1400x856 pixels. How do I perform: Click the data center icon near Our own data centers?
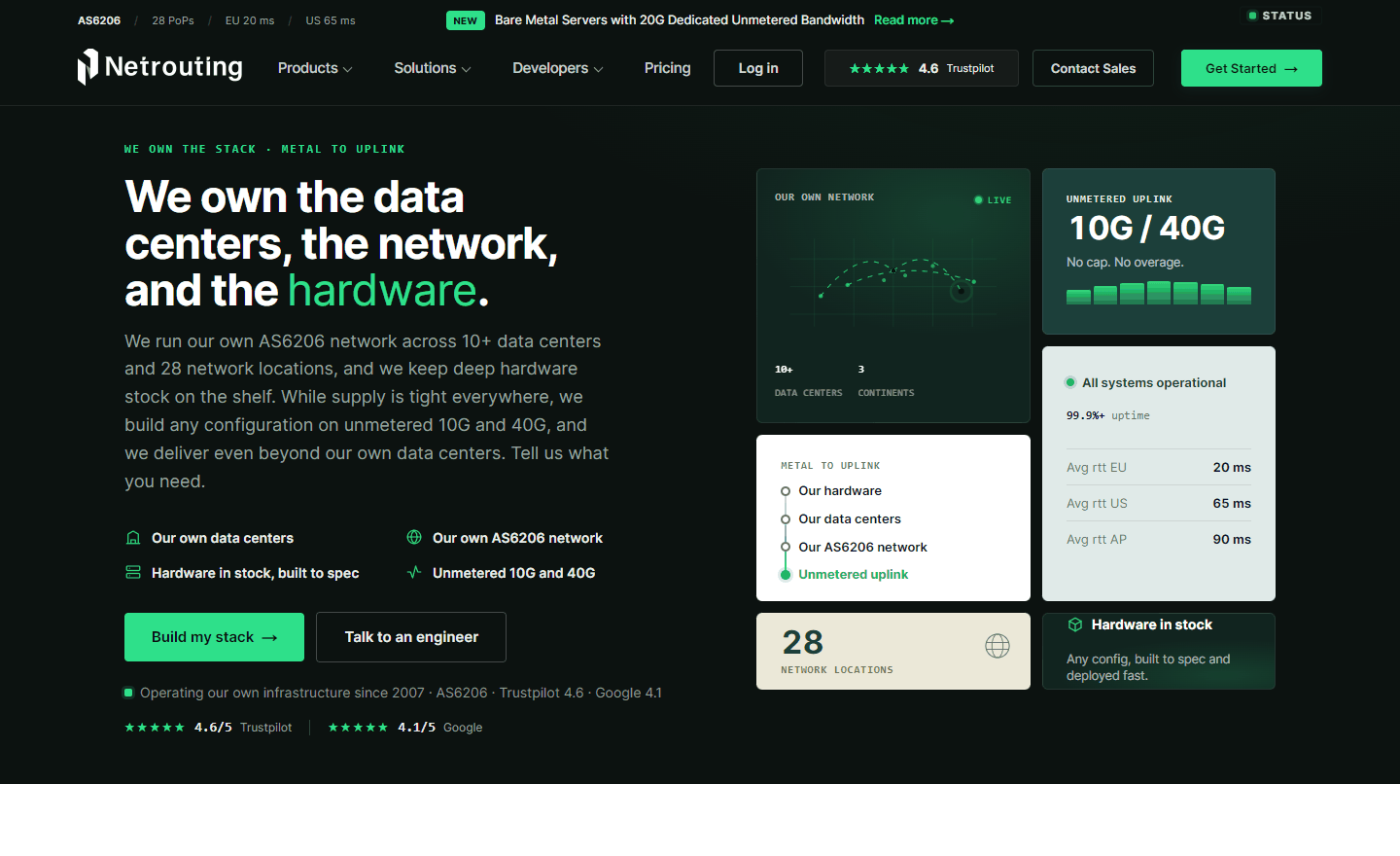coord(133,538)
